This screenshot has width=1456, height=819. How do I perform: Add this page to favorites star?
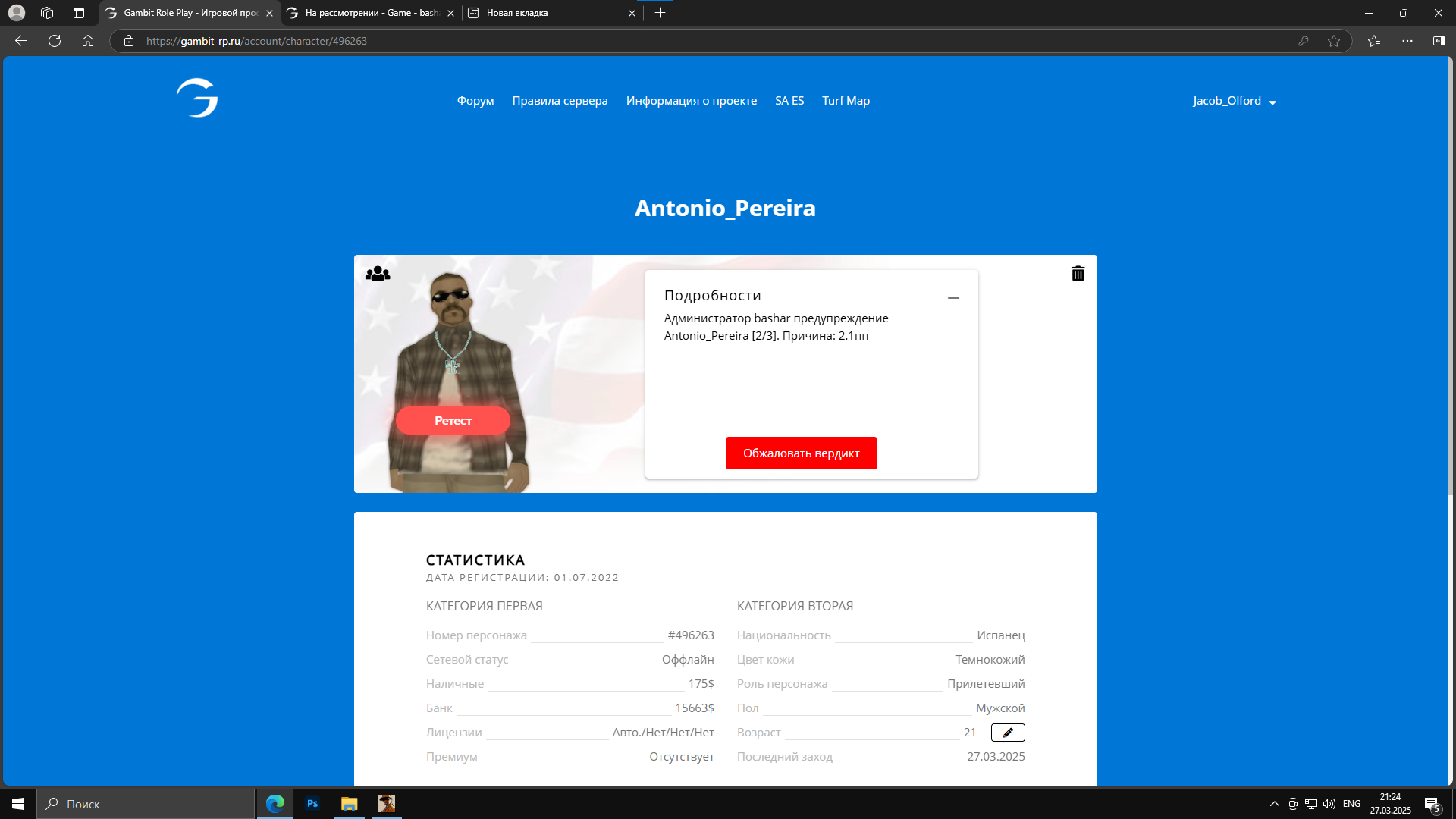tap(1334, 41)
